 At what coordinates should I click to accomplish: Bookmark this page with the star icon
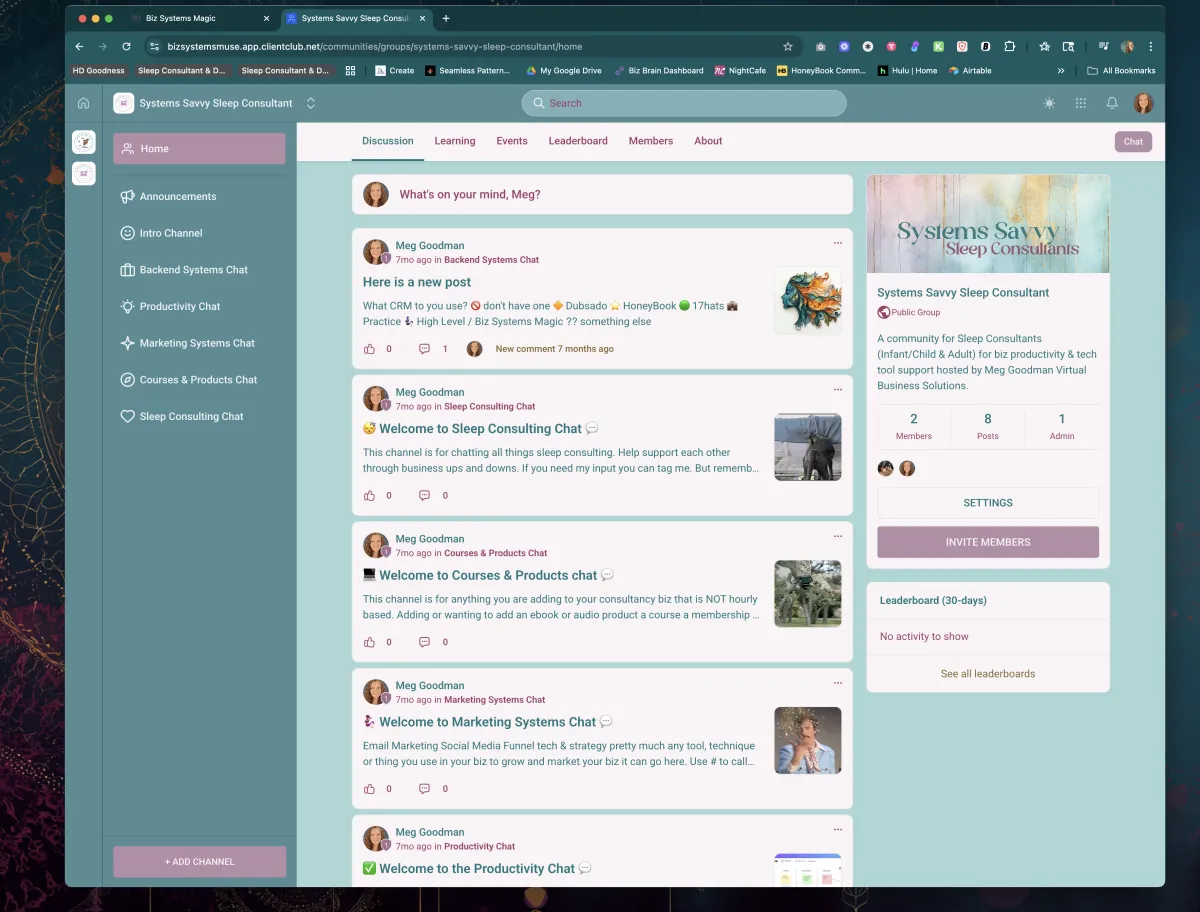(x=788, y=46)
